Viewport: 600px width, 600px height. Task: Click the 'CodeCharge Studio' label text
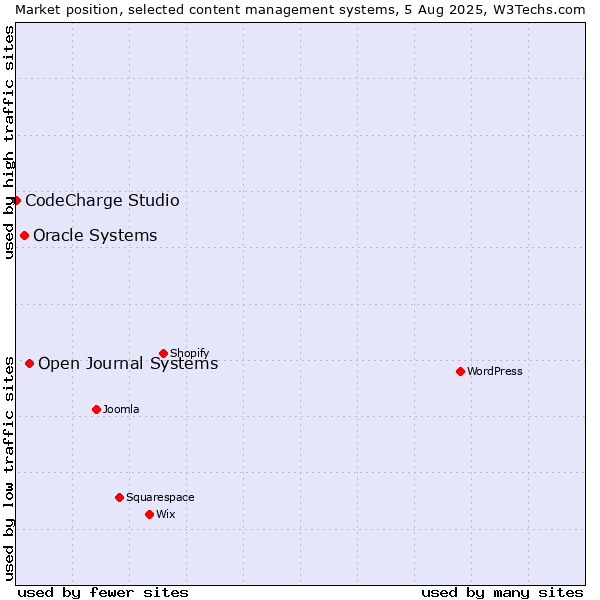pos(102,201)
